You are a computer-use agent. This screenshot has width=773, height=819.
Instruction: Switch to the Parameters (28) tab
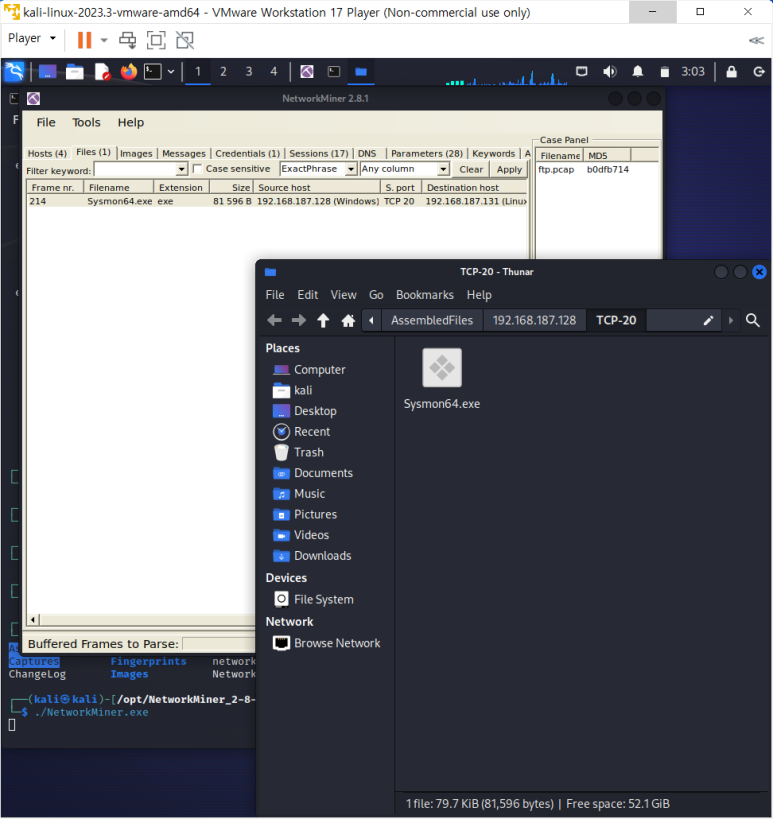(x=427, y=154)
